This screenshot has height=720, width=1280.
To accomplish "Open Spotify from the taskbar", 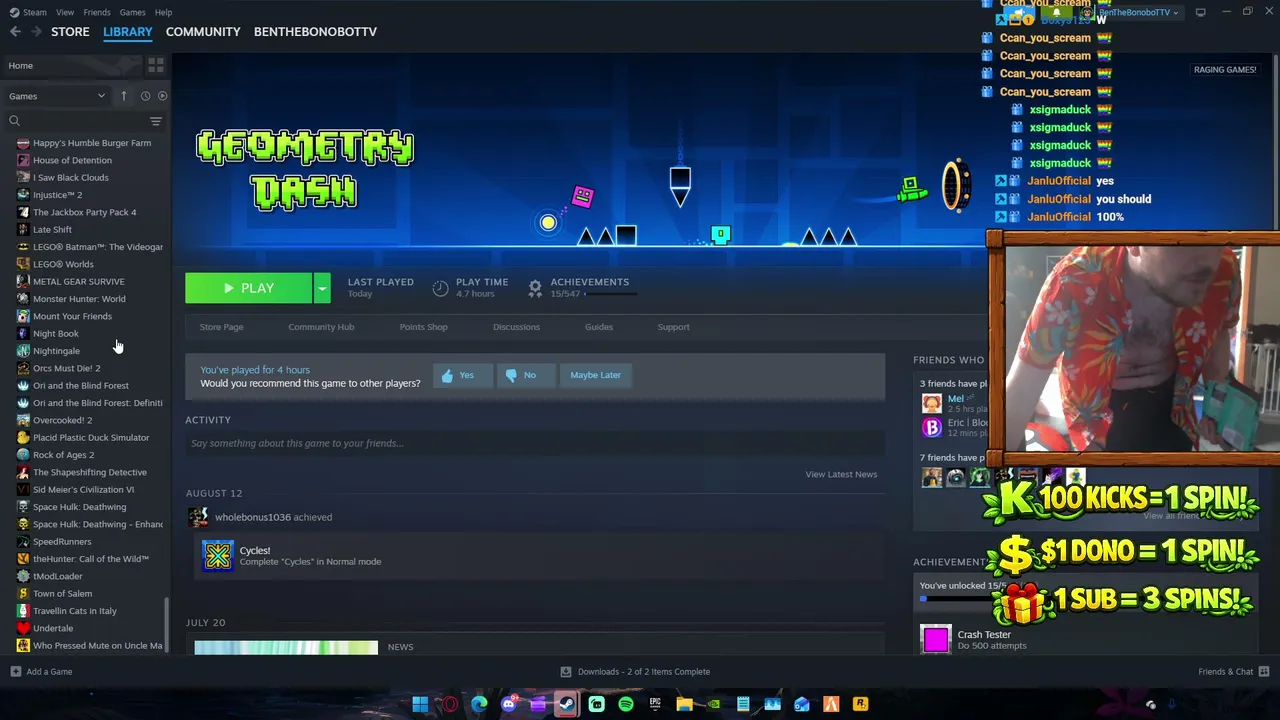I will point(626,704).
